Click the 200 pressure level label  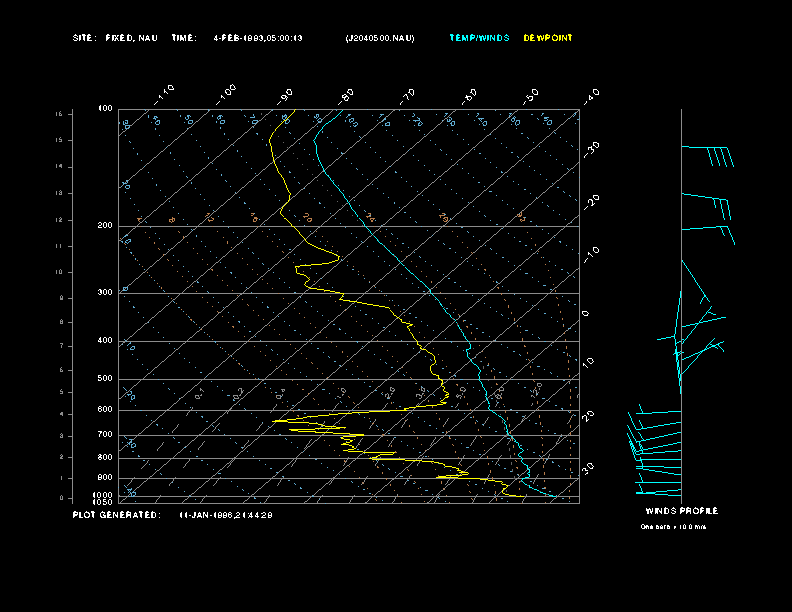click(104, 226)
